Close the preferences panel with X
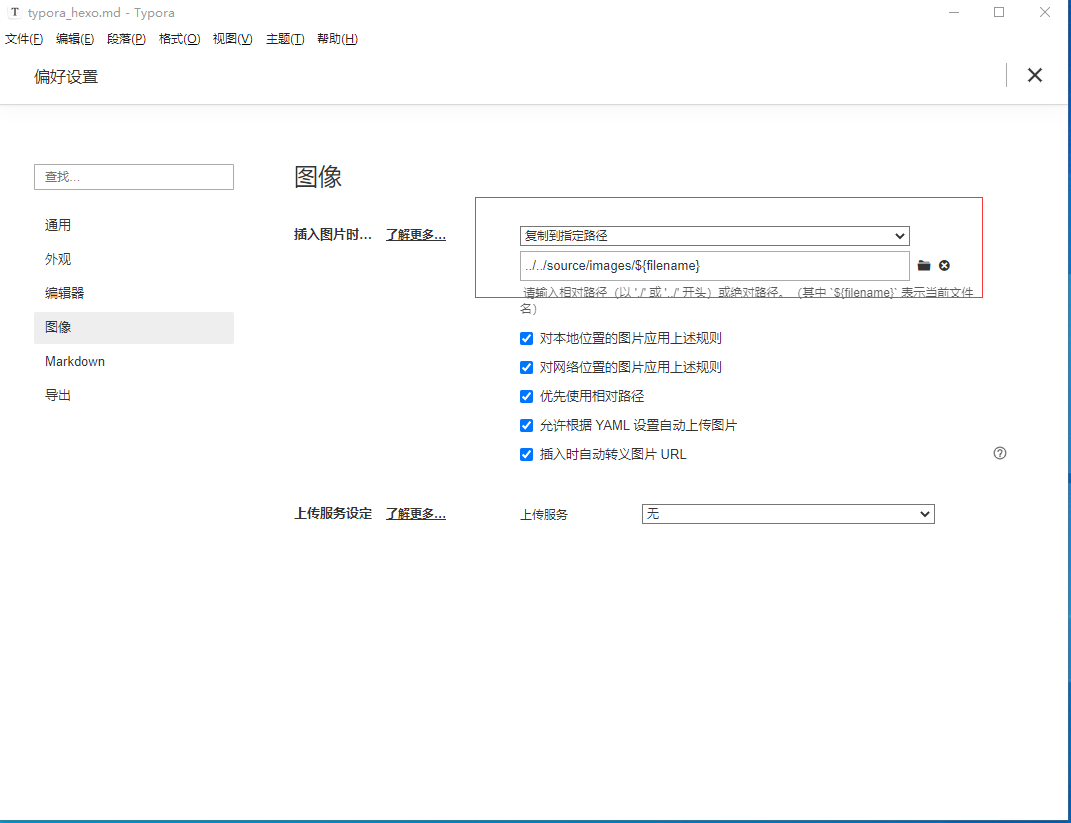This screenshot has width=1071, height=823. (1035, 75)
